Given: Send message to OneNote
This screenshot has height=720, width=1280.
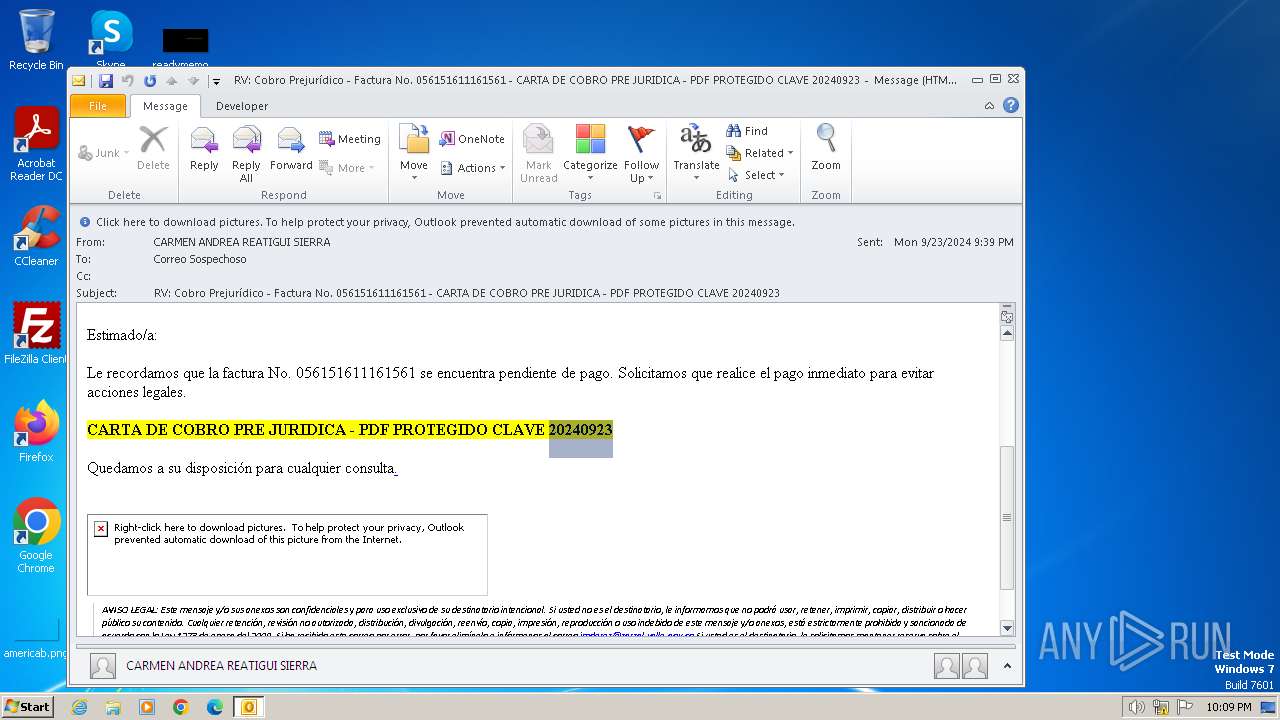Looking at the screenshot, I should (x=472, y=139).
